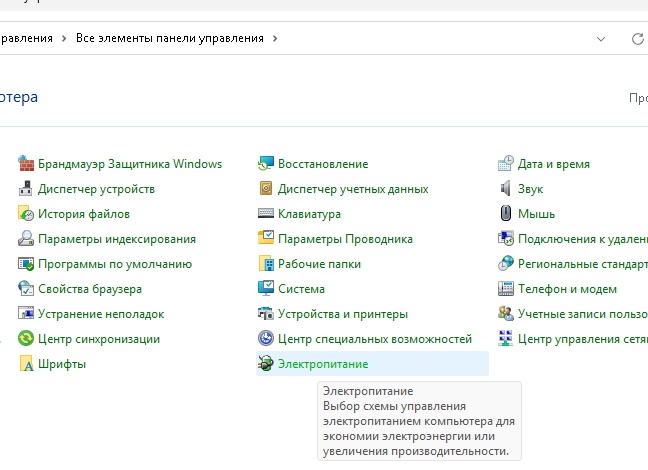Refresh the address bar with the reload button
Screen dimensions: 648x470
pos(638,39)
